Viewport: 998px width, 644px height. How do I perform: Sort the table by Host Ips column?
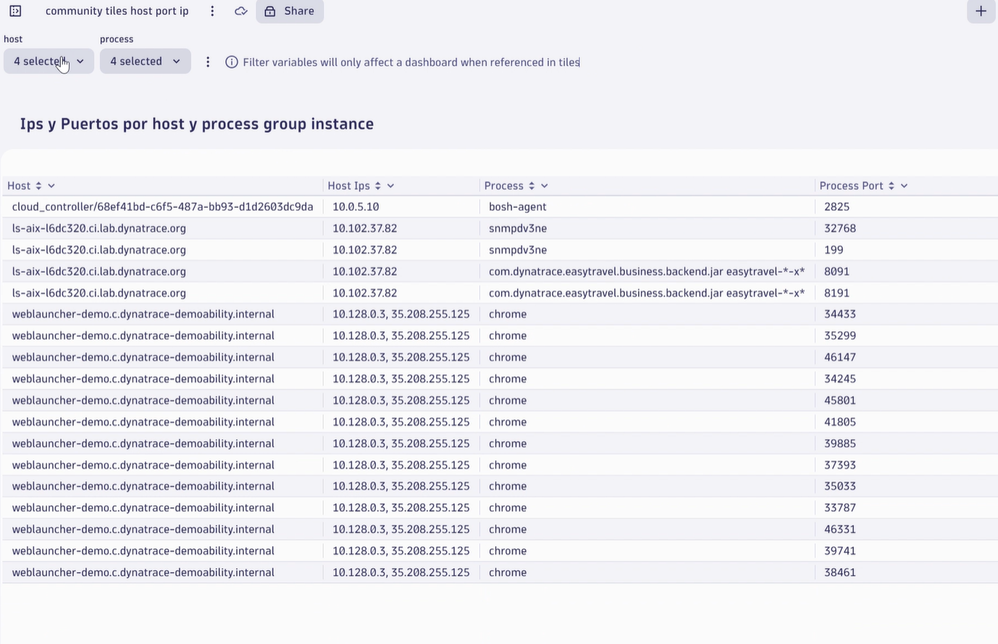click(x=378, y=186)
